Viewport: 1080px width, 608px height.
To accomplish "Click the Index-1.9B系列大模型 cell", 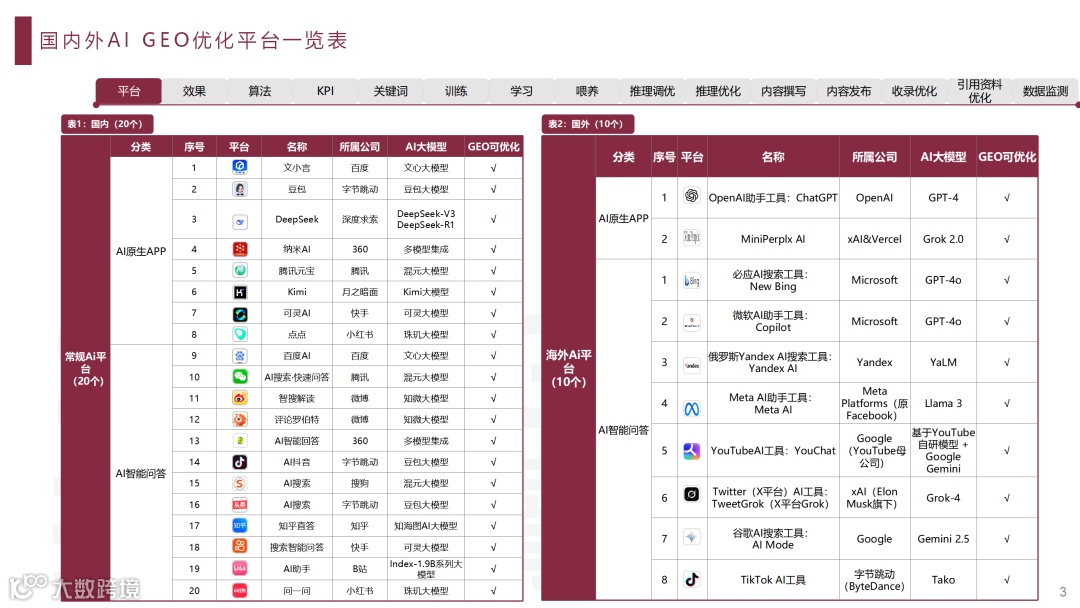I will click(426, 569).
